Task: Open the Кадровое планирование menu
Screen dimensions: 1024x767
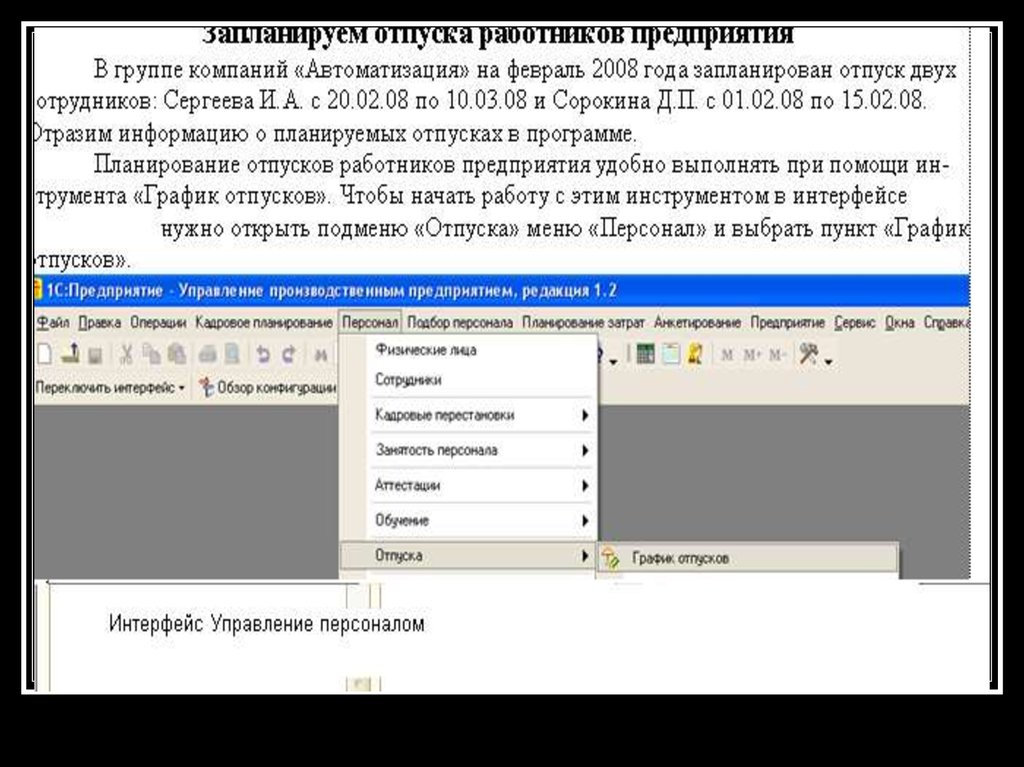Action: coord(264,323)
